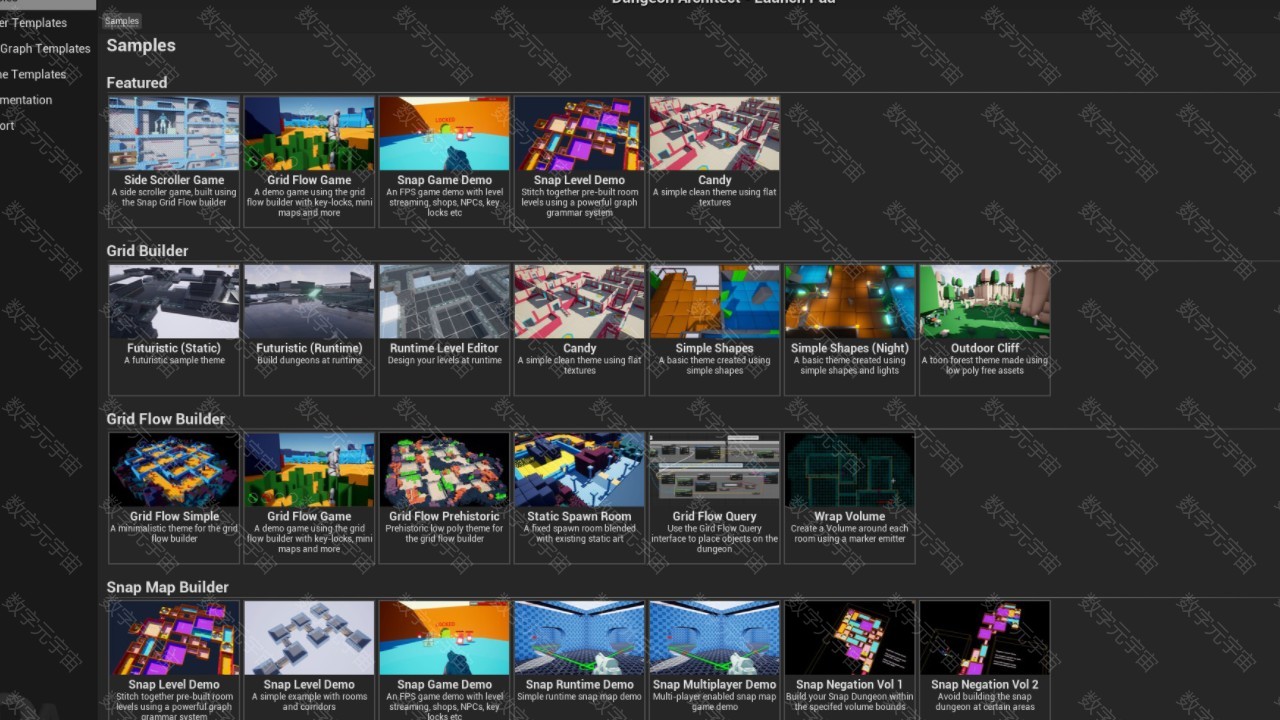Open the Snap Multiplayer Demo sample
1280x720 pixels.
point(714,660)
